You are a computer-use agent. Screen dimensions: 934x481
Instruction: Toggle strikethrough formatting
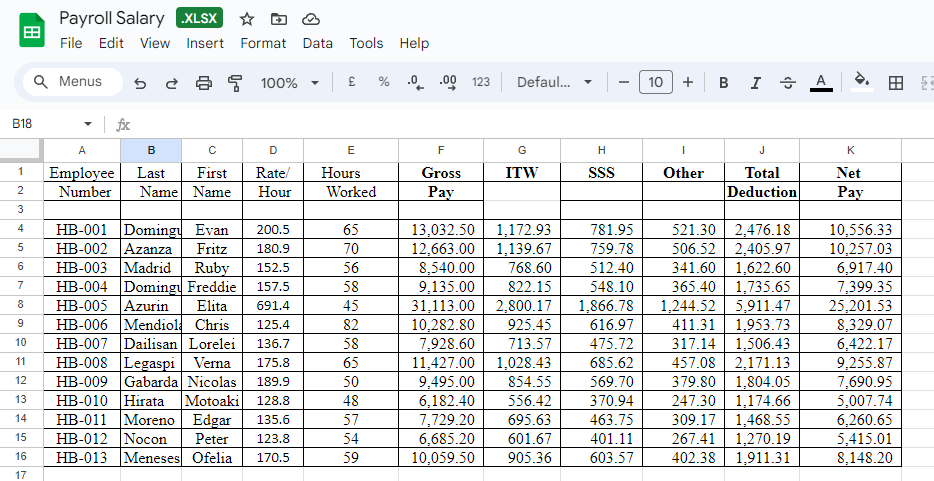point(787,83)
